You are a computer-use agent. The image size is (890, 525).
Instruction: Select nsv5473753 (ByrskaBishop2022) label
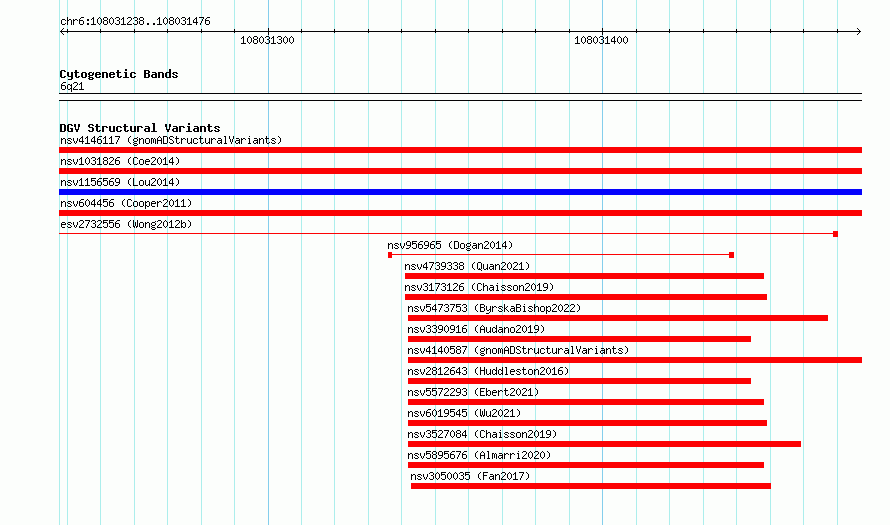point(494,308)
